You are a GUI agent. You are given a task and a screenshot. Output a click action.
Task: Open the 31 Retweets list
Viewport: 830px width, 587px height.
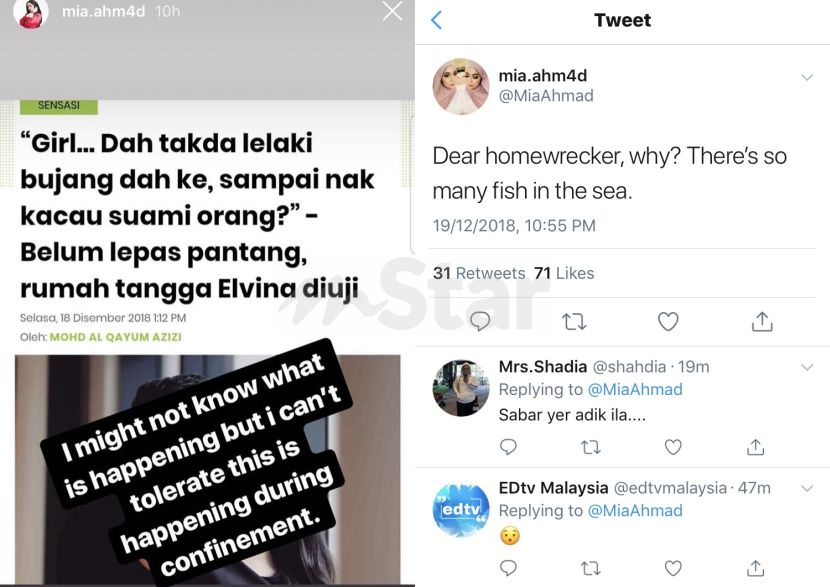coord(479,273)
